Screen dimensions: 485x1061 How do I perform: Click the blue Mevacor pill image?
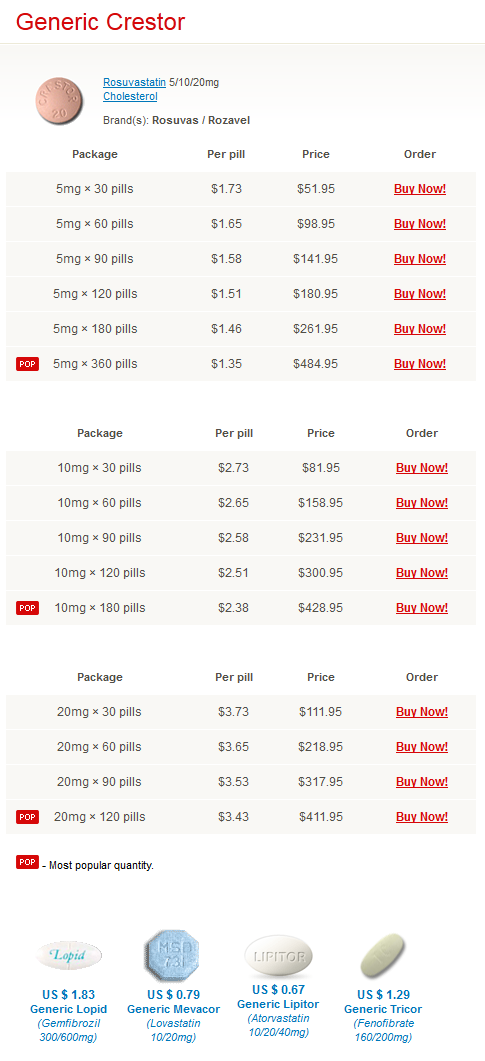pyautogui.click(x=173, y=955)
